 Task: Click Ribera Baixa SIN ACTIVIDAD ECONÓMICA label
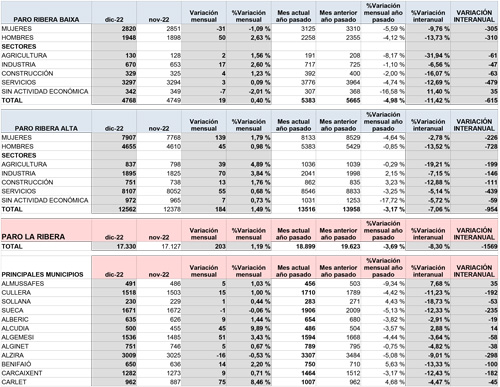click(x=46, y=91)
